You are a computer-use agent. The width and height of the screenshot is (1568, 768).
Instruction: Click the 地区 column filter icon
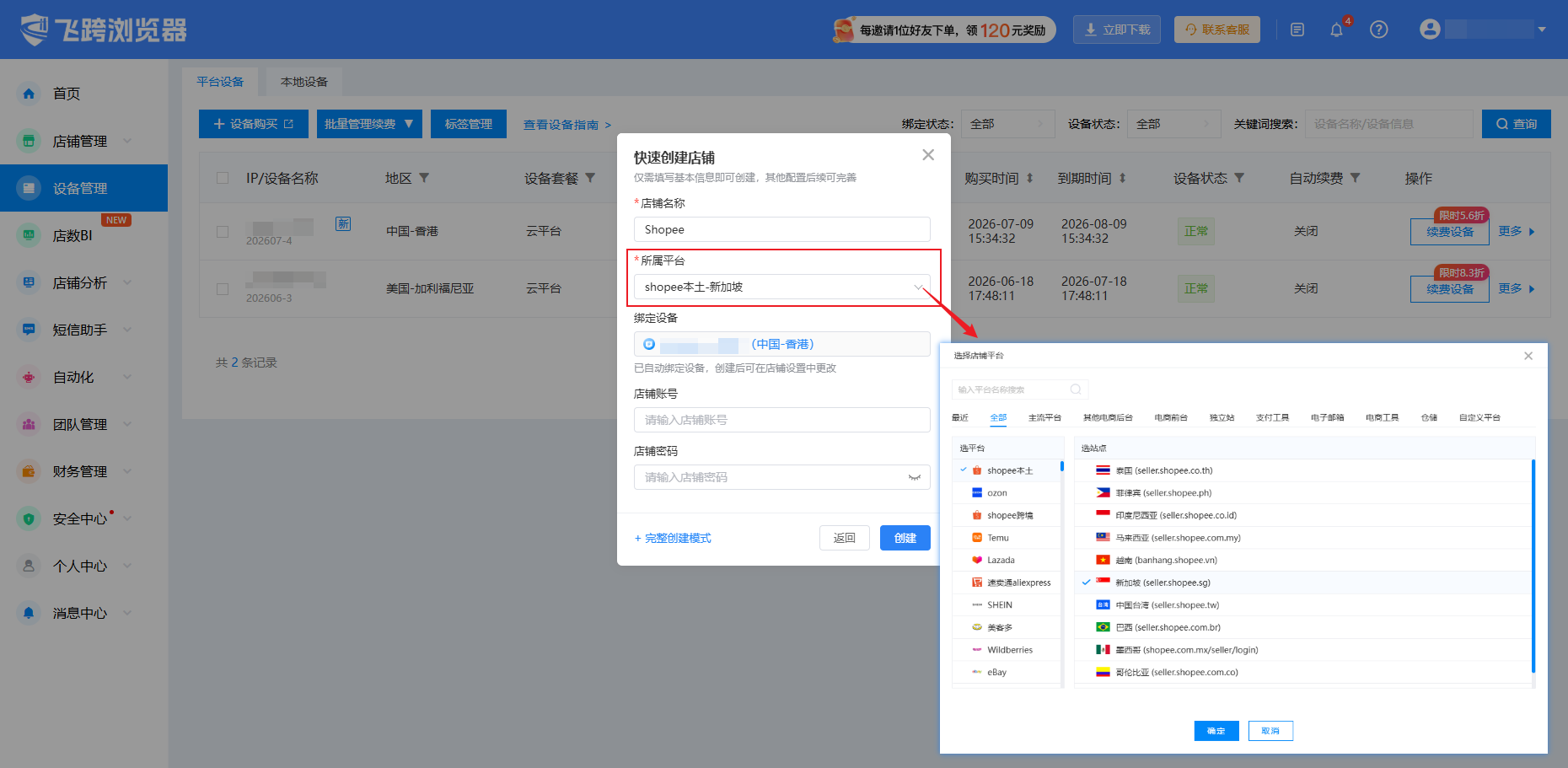coord(424,179)
